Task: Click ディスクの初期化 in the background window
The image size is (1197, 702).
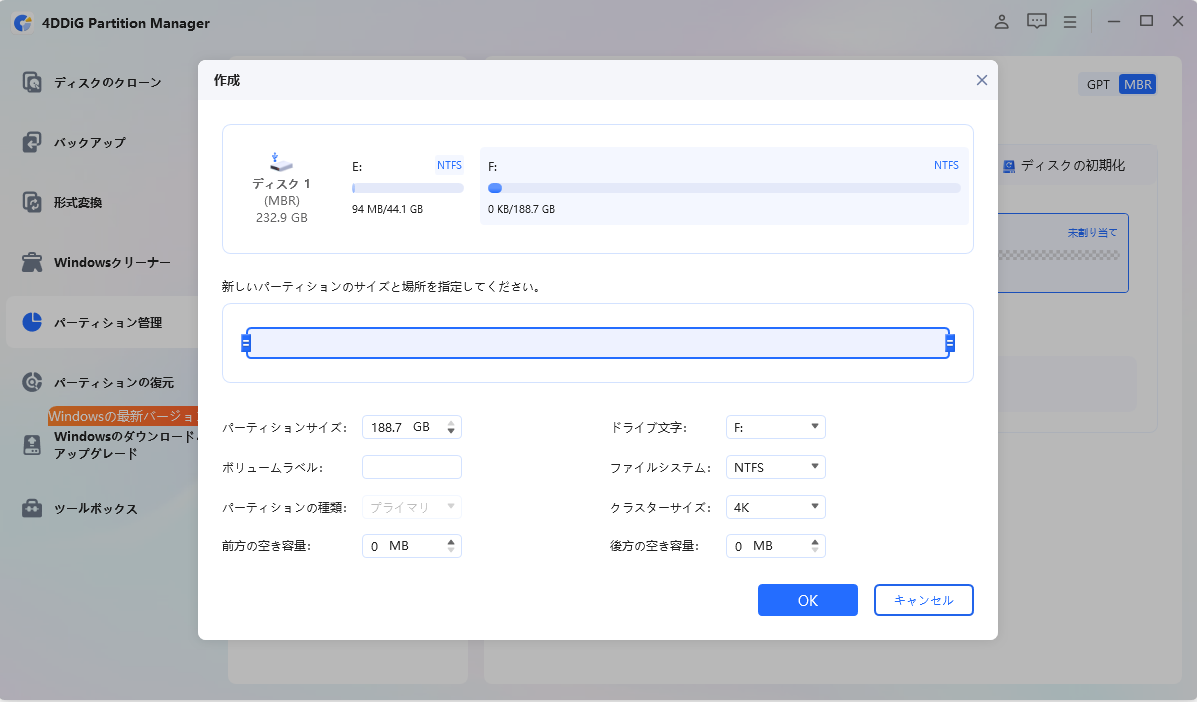Action: tap(1073, 166)
